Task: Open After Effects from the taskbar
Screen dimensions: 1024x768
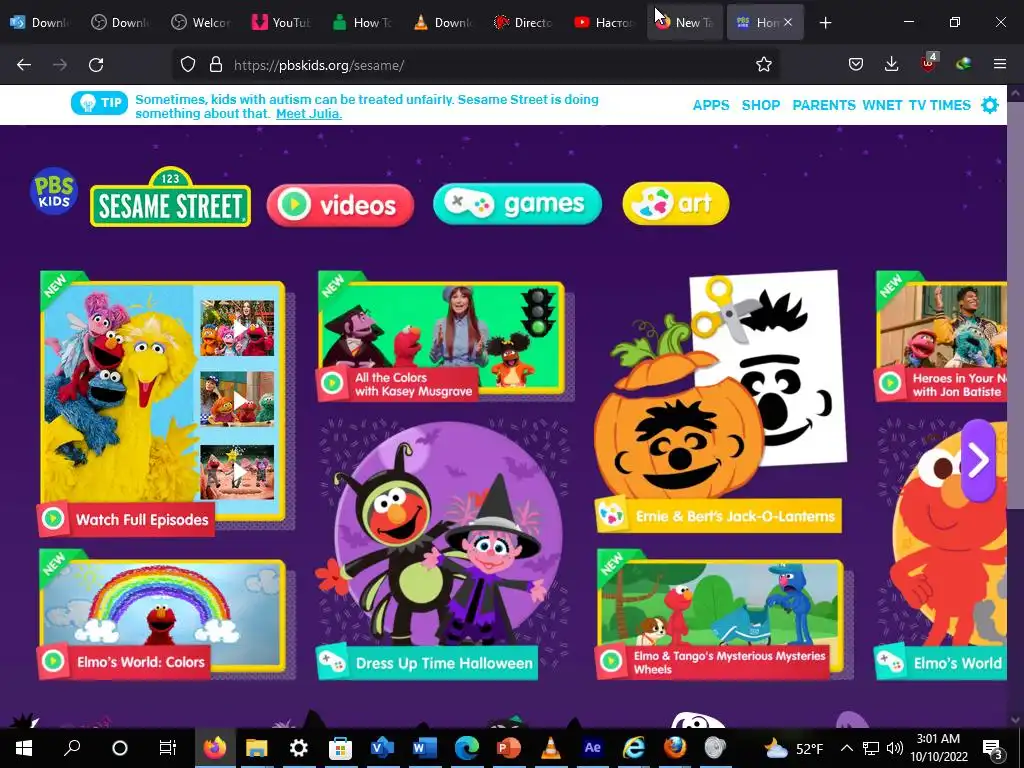Action: pos(592,748)
